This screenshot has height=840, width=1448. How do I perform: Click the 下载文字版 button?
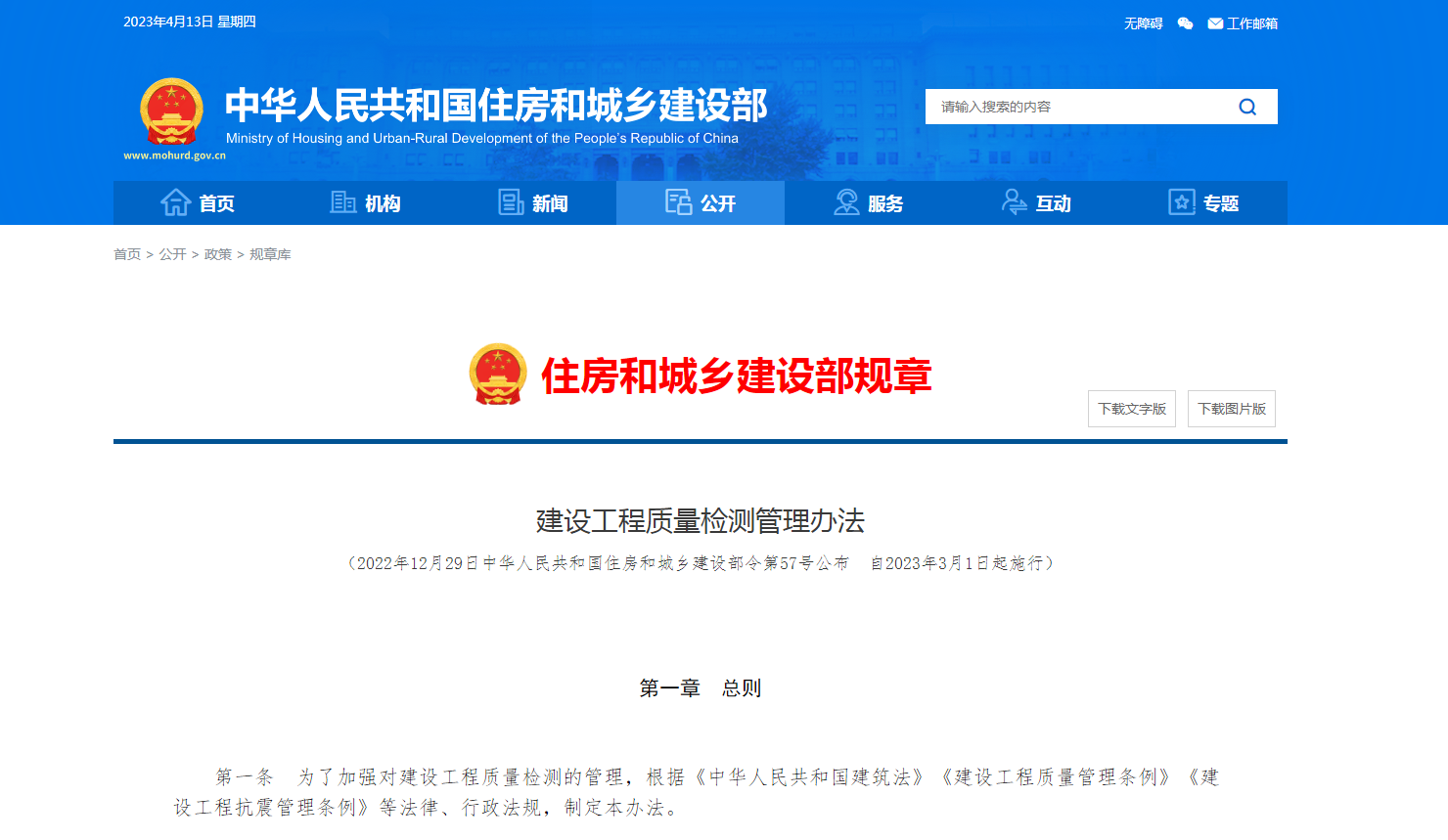[1132, 409]
